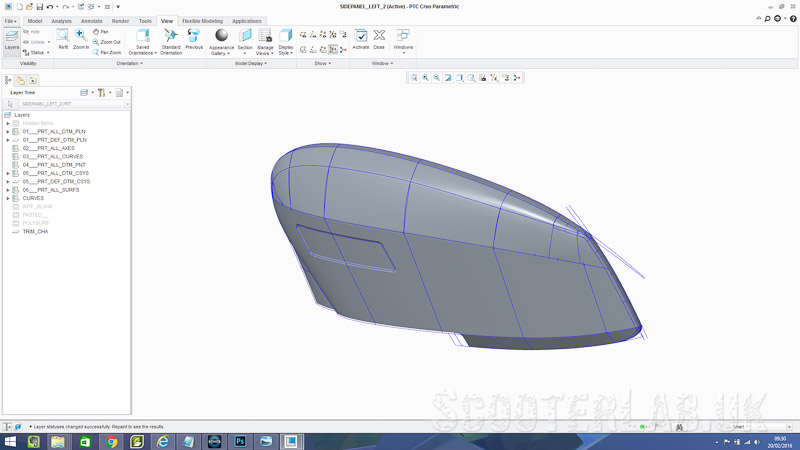The width and height of the screenshot is (800, 450).
Task: Click Repaint on the graphics toolbar
Action: (448, 78)
